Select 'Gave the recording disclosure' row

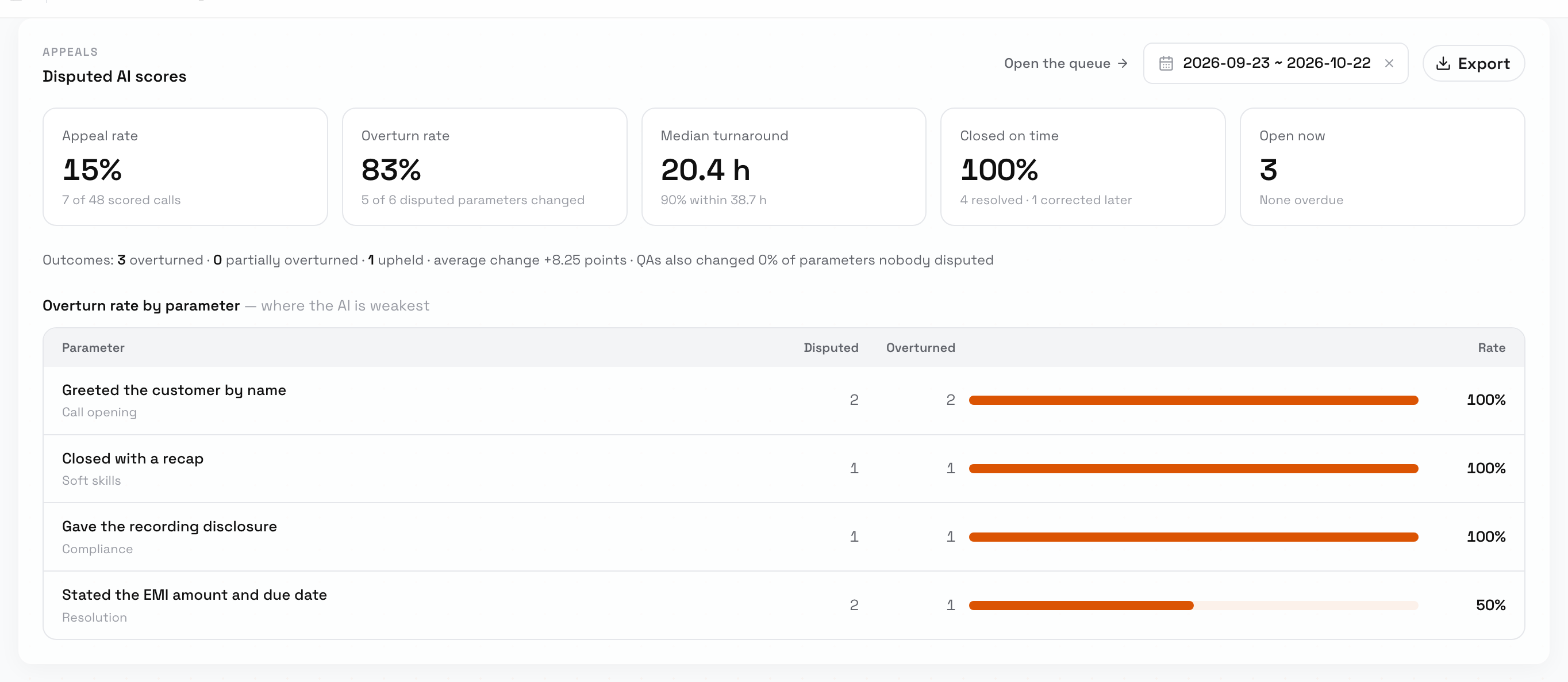click(783, 537)
